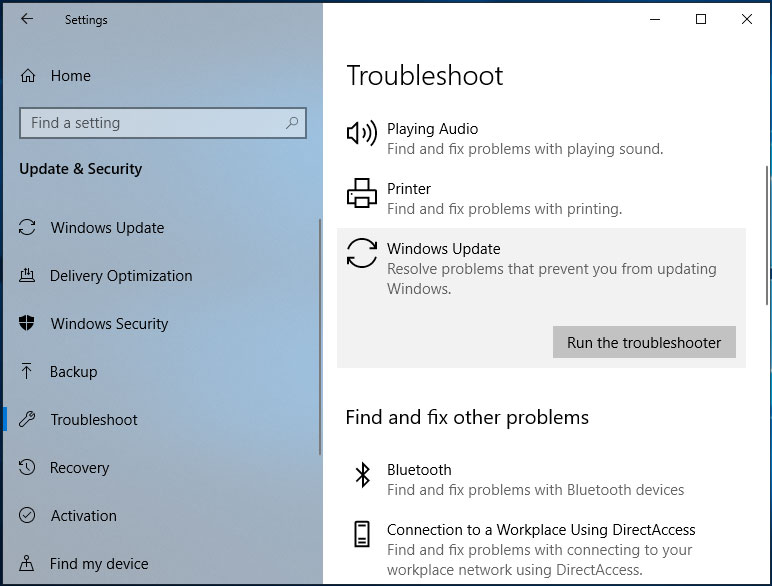Select the Playing Audio speaker icon

pos(361,133)
